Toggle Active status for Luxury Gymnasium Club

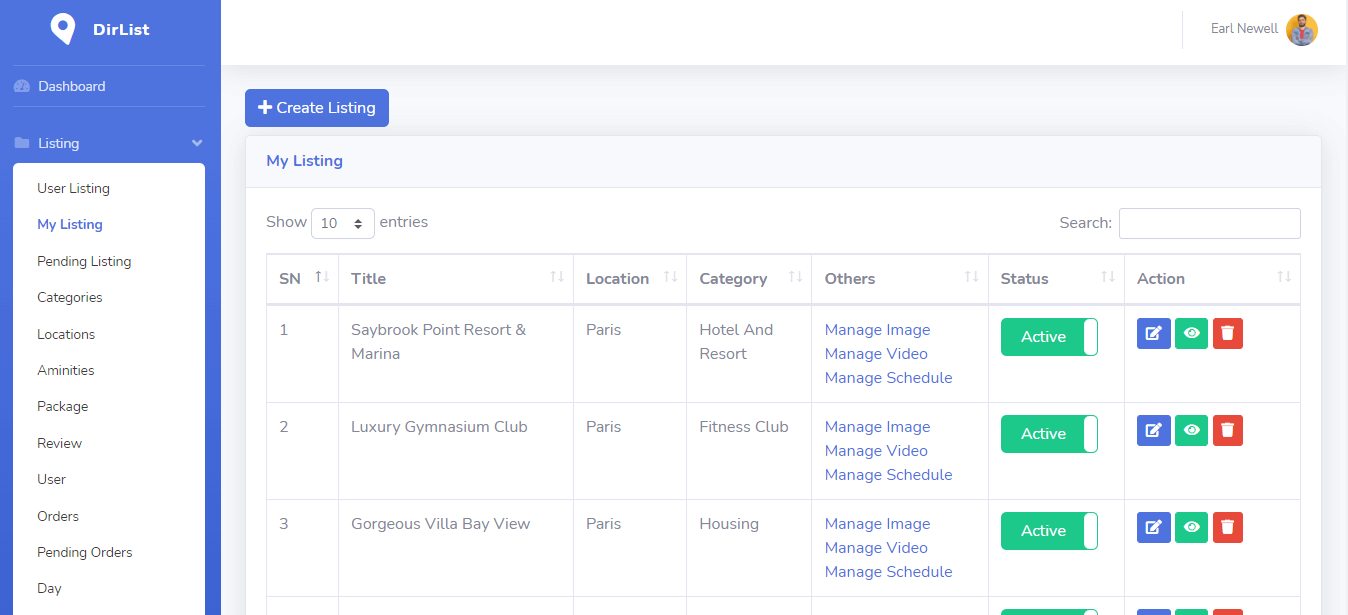pyautogui.click(x=1049, y=434)
